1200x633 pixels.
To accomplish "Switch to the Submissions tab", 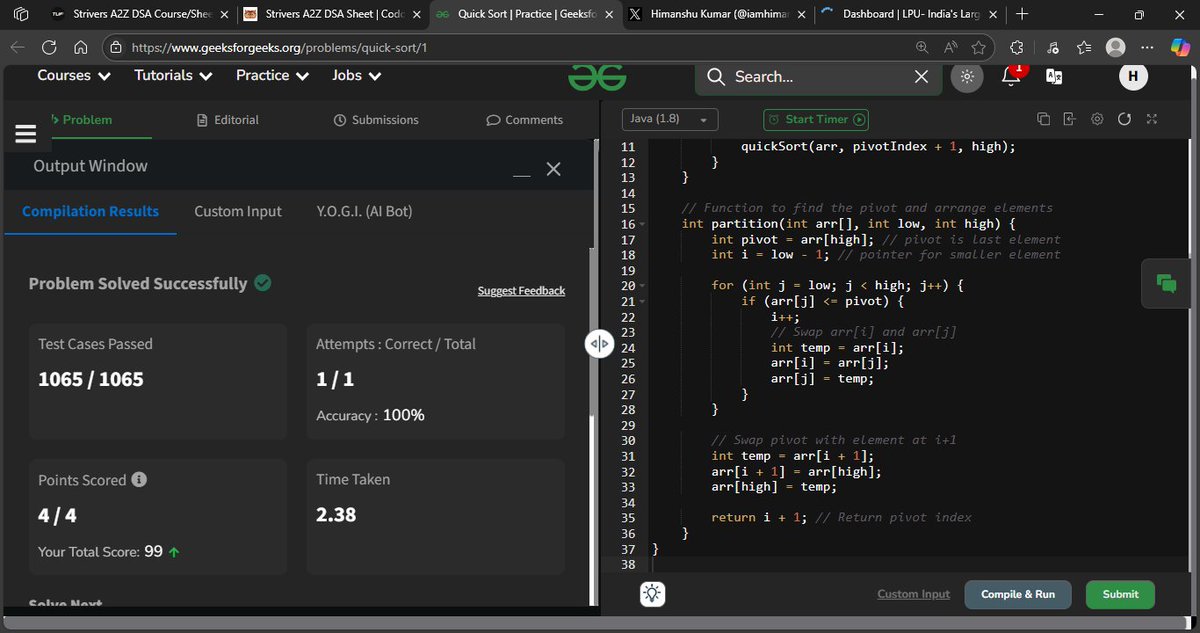I will tap(376, 120).
